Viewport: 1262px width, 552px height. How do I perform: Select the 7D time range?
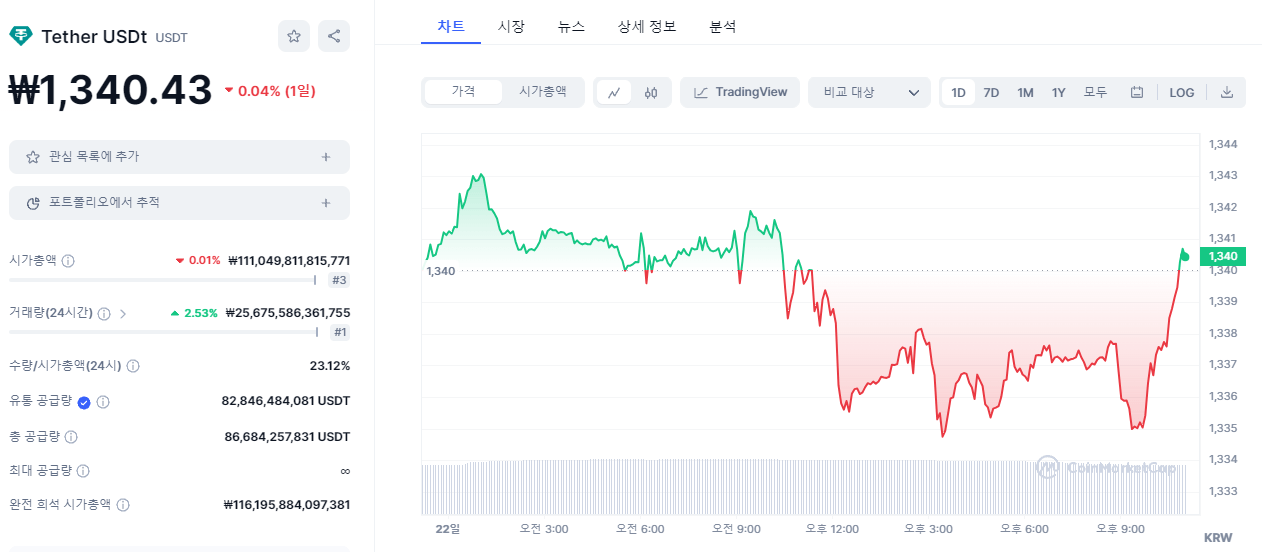991,93
